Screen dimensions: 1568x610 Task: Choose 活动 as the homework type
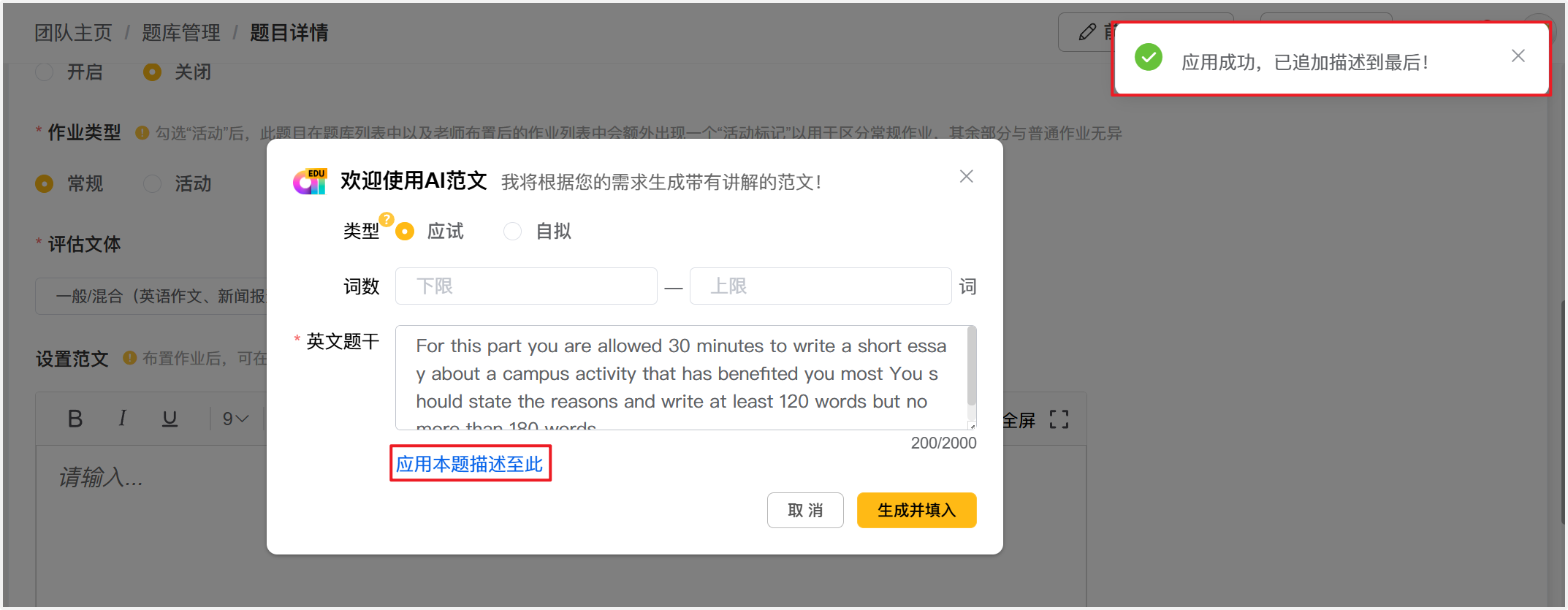point(153,183)
